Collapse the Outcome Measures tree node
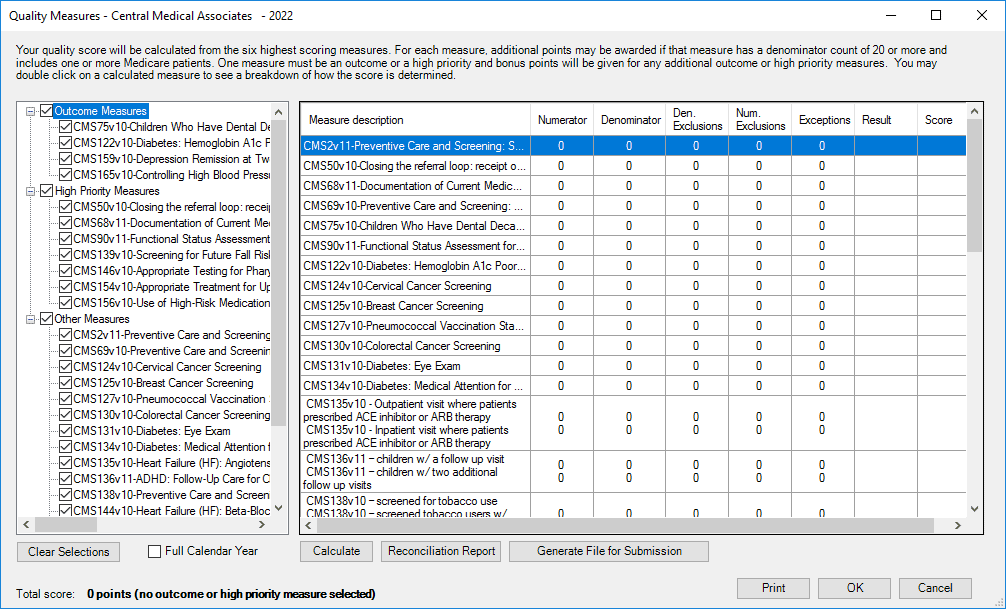The width and height of the screenshot is (1006, 609). 31,111
